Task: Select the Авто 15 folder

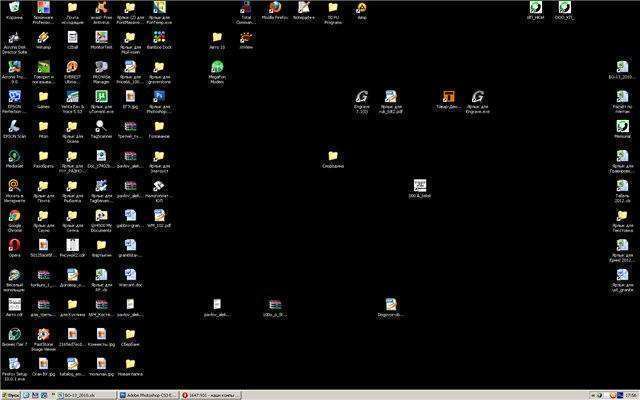Action: [x=217, y=40]
